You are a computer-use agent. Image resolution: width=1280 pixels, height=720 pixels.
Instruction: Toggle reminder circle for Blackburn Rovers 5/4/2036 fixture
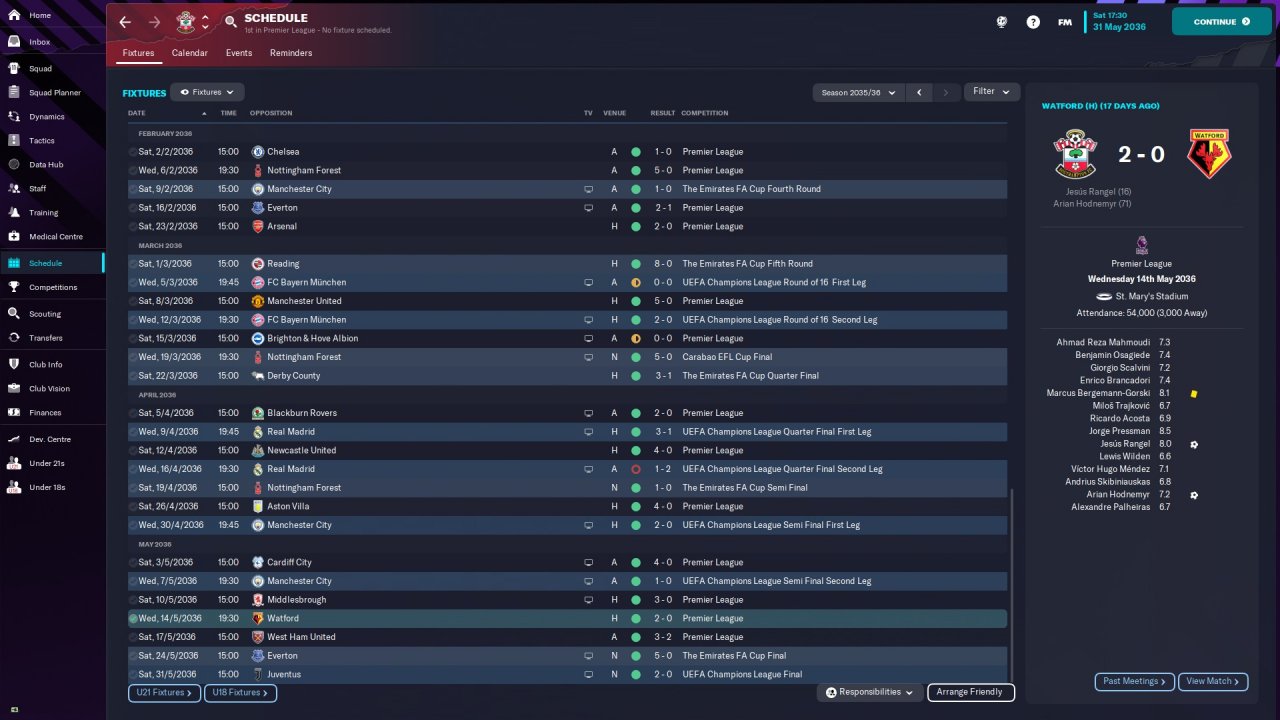133,413
